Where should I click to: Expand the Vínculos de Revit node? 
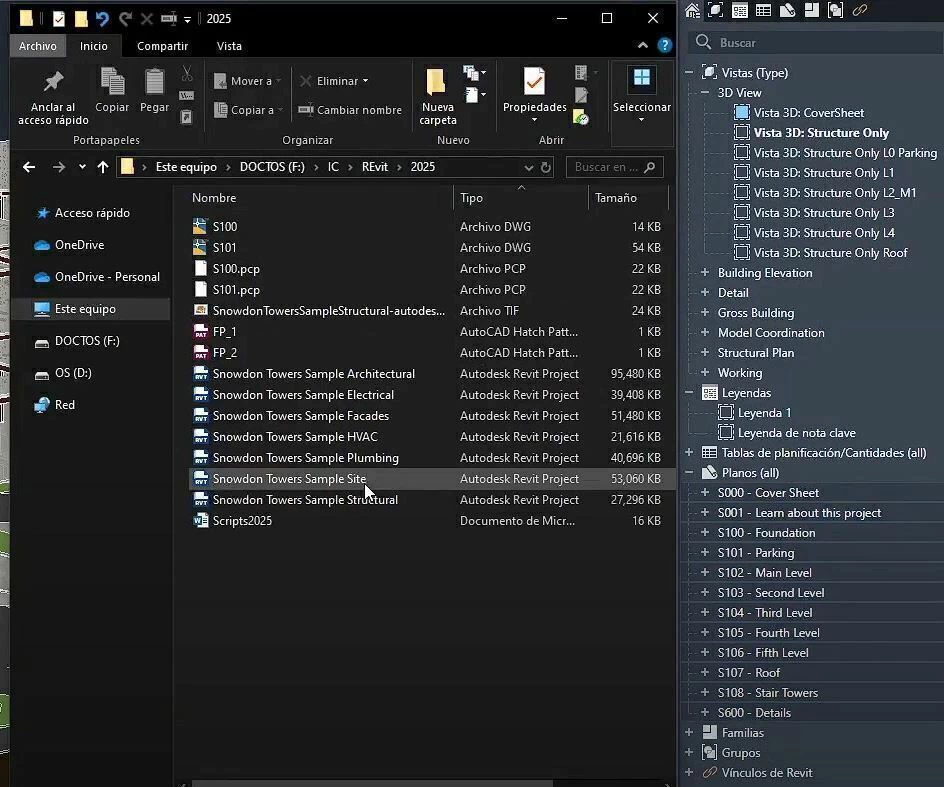pyautogui.click(x=689, y=773)
